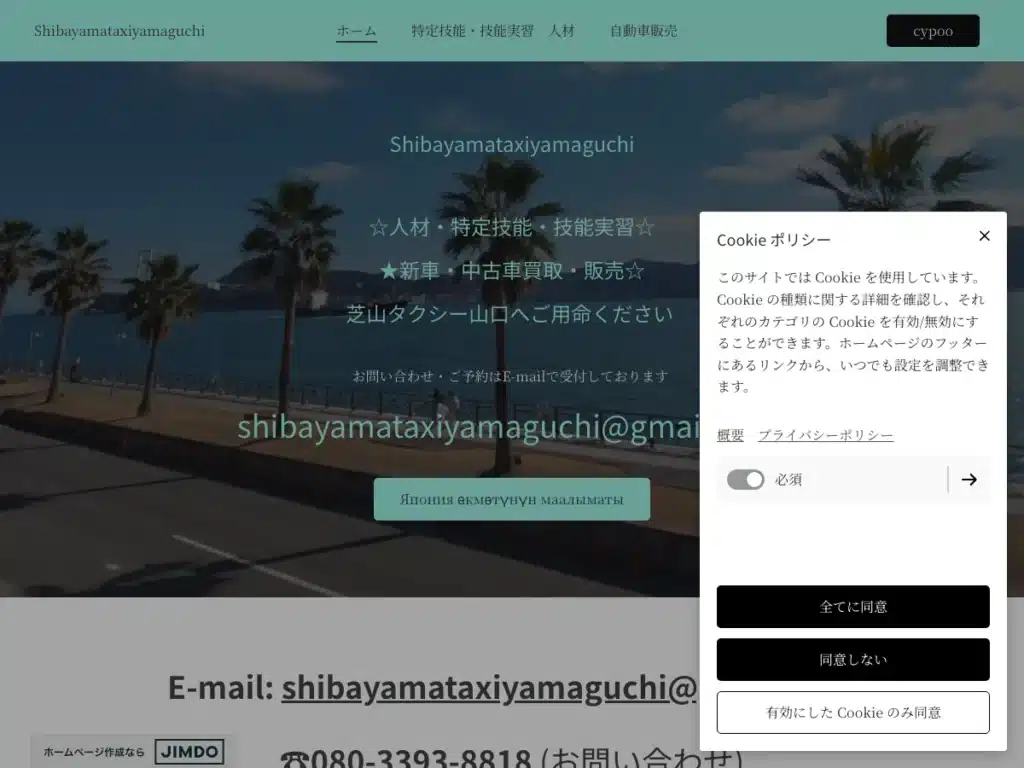This screenshot has height=768, width=1024.
Task: Click the ホームページ作成なら label
Action: click(x=93, y=752)
